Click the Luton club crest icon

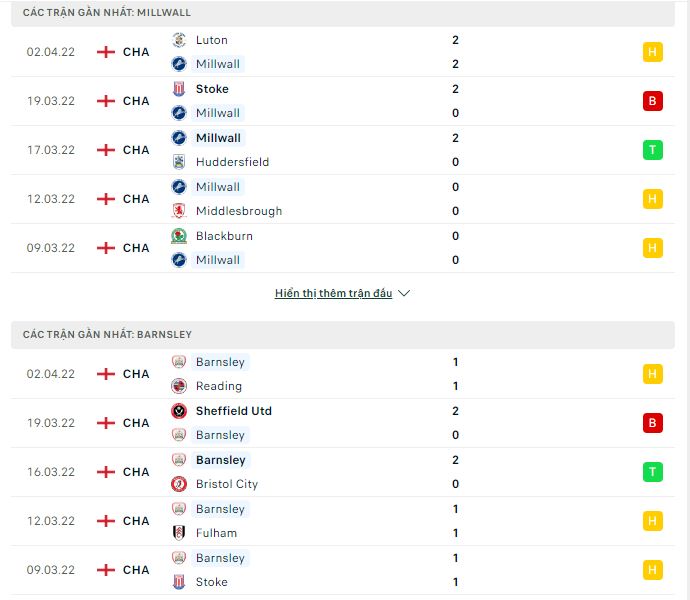coord(179,40)
